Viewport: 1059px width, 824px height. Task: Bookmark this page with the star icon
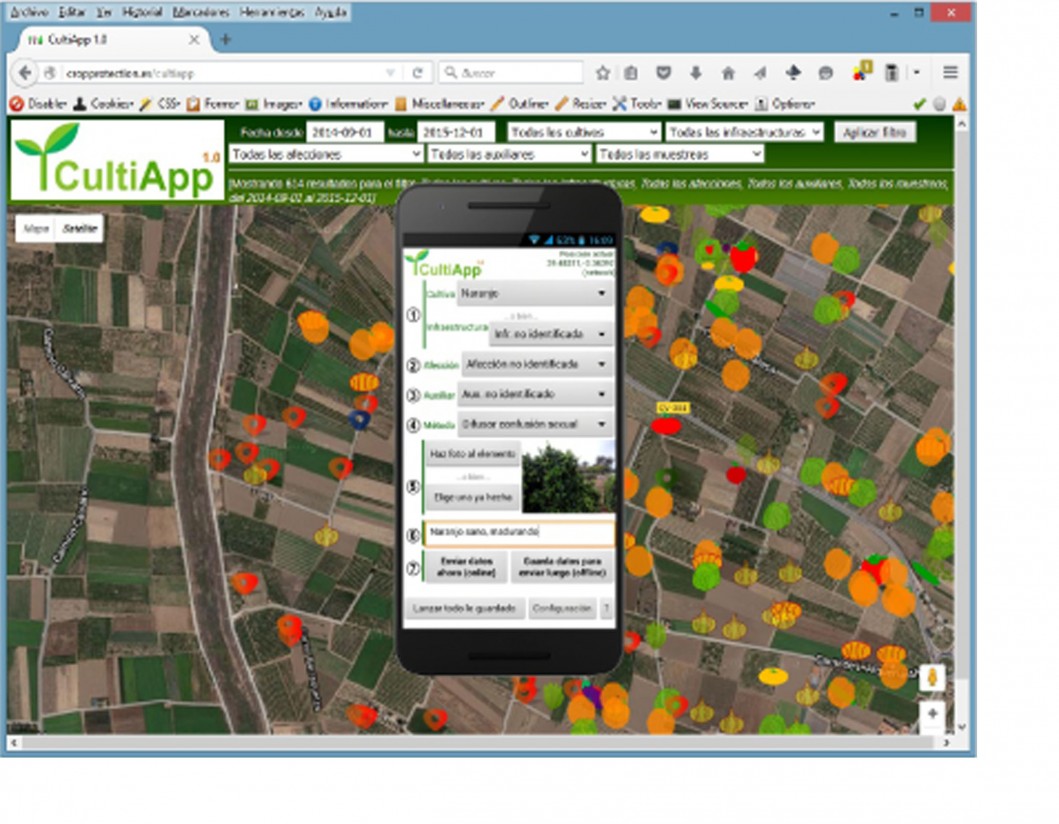(602, 73)
